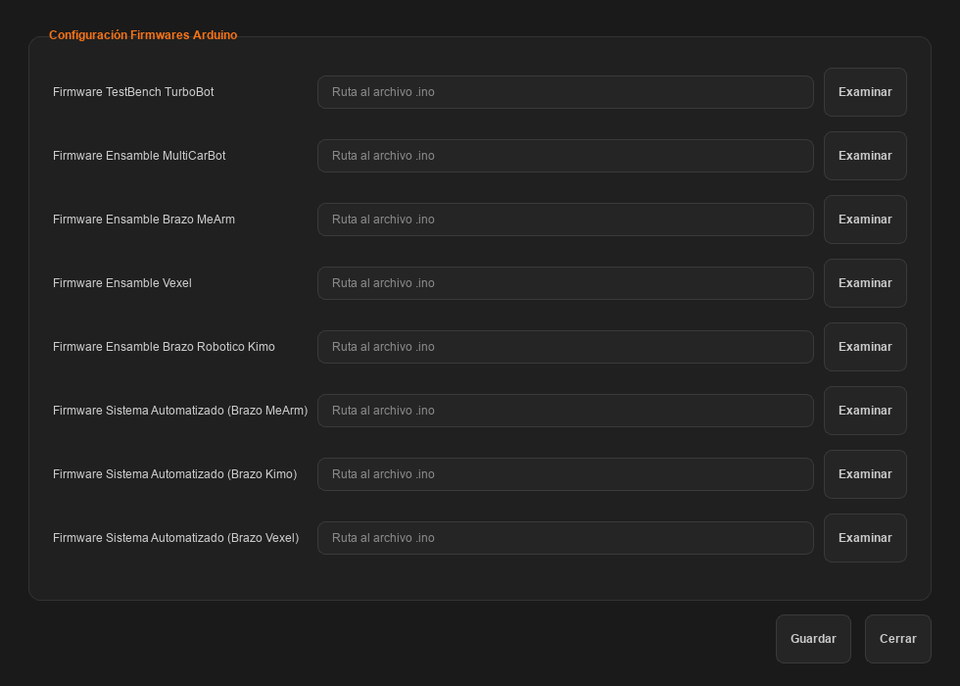Focus Sistema Automatizado (Brazo MeArm) path field
Screen dimensions: 960x686
tap(565, 410)
